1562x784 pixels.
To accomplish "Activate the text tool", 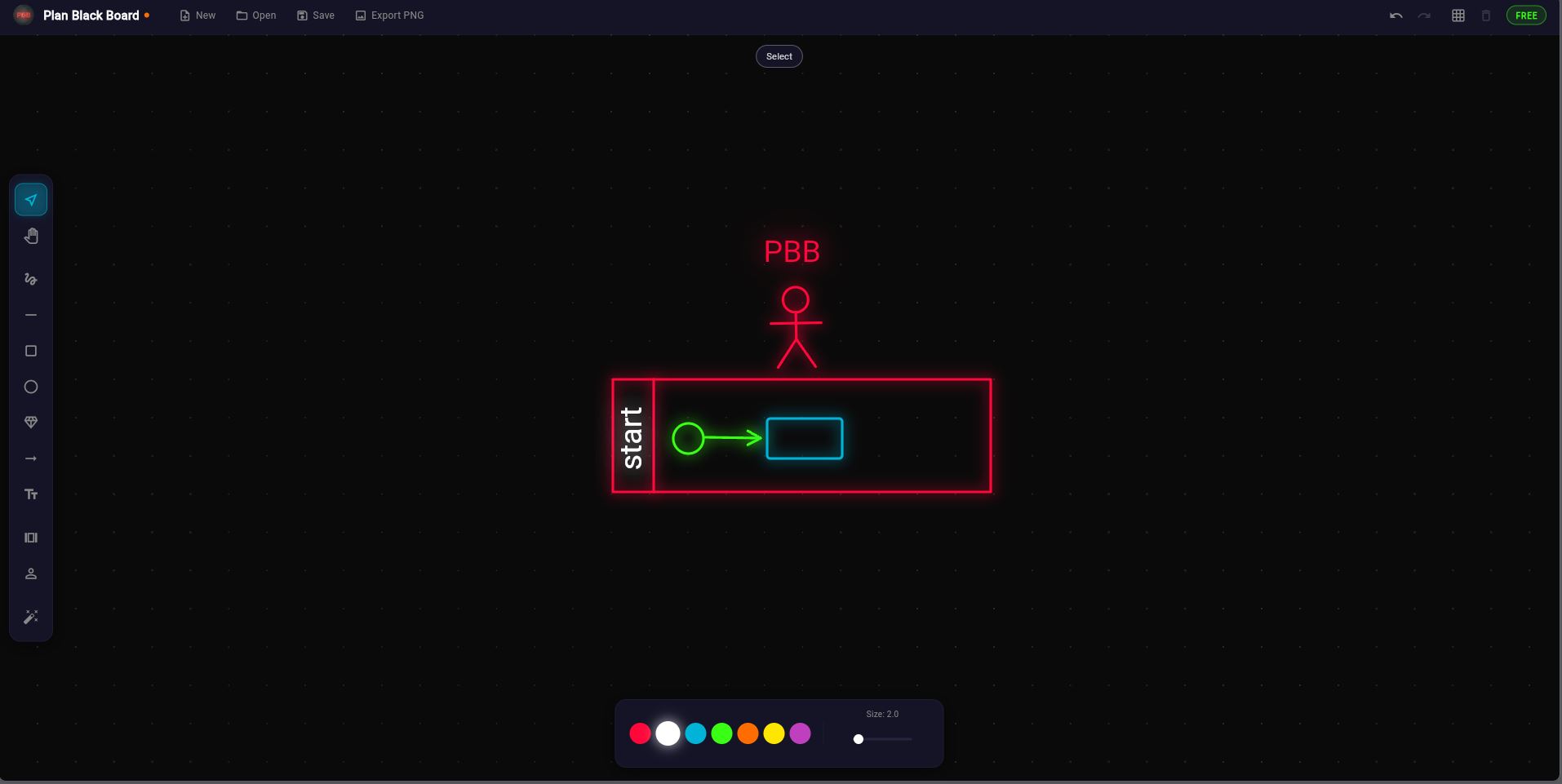I will [31, 494].
